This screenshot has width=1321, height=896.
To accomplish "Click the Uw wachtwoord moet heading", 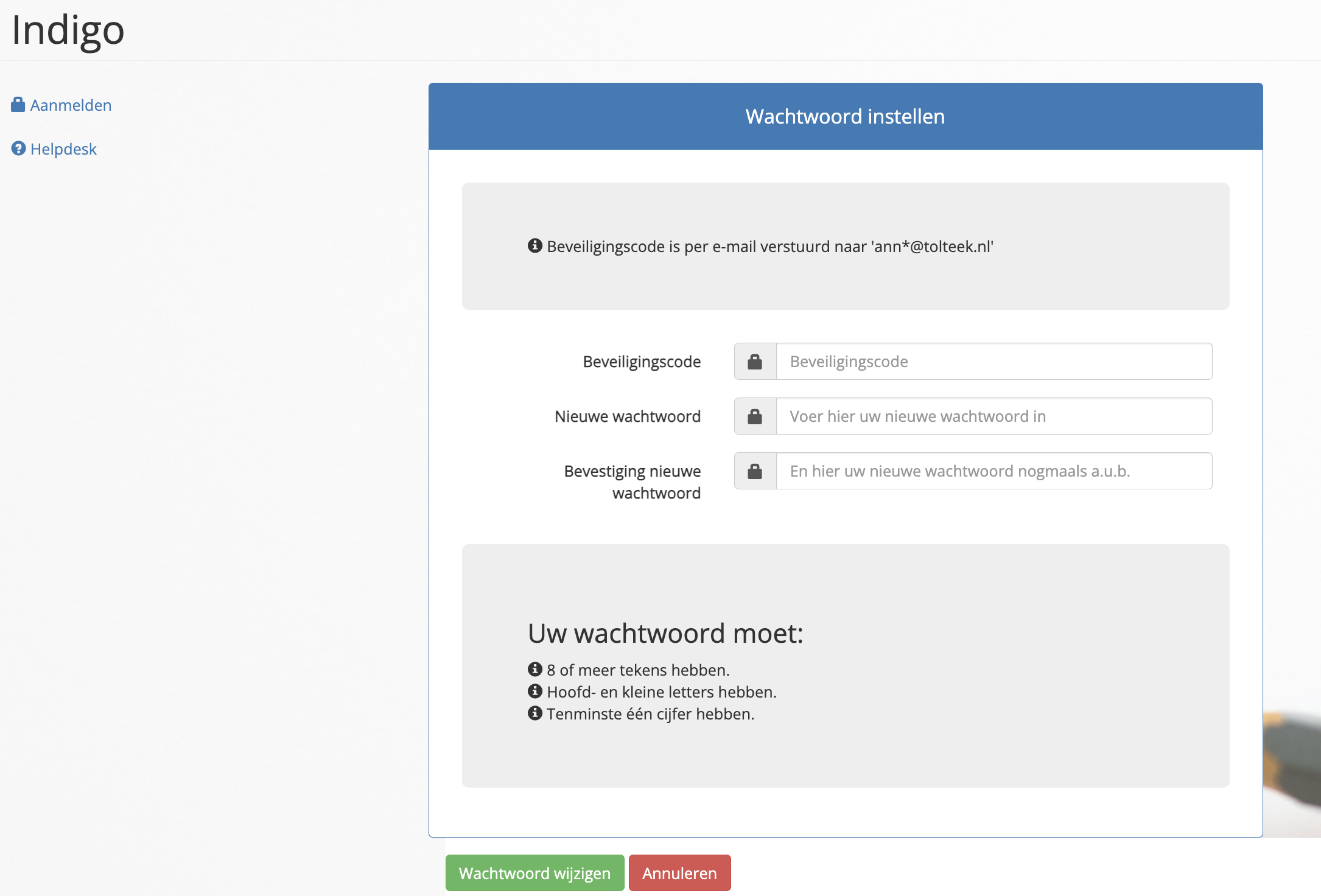I will (x=665, y=633).
